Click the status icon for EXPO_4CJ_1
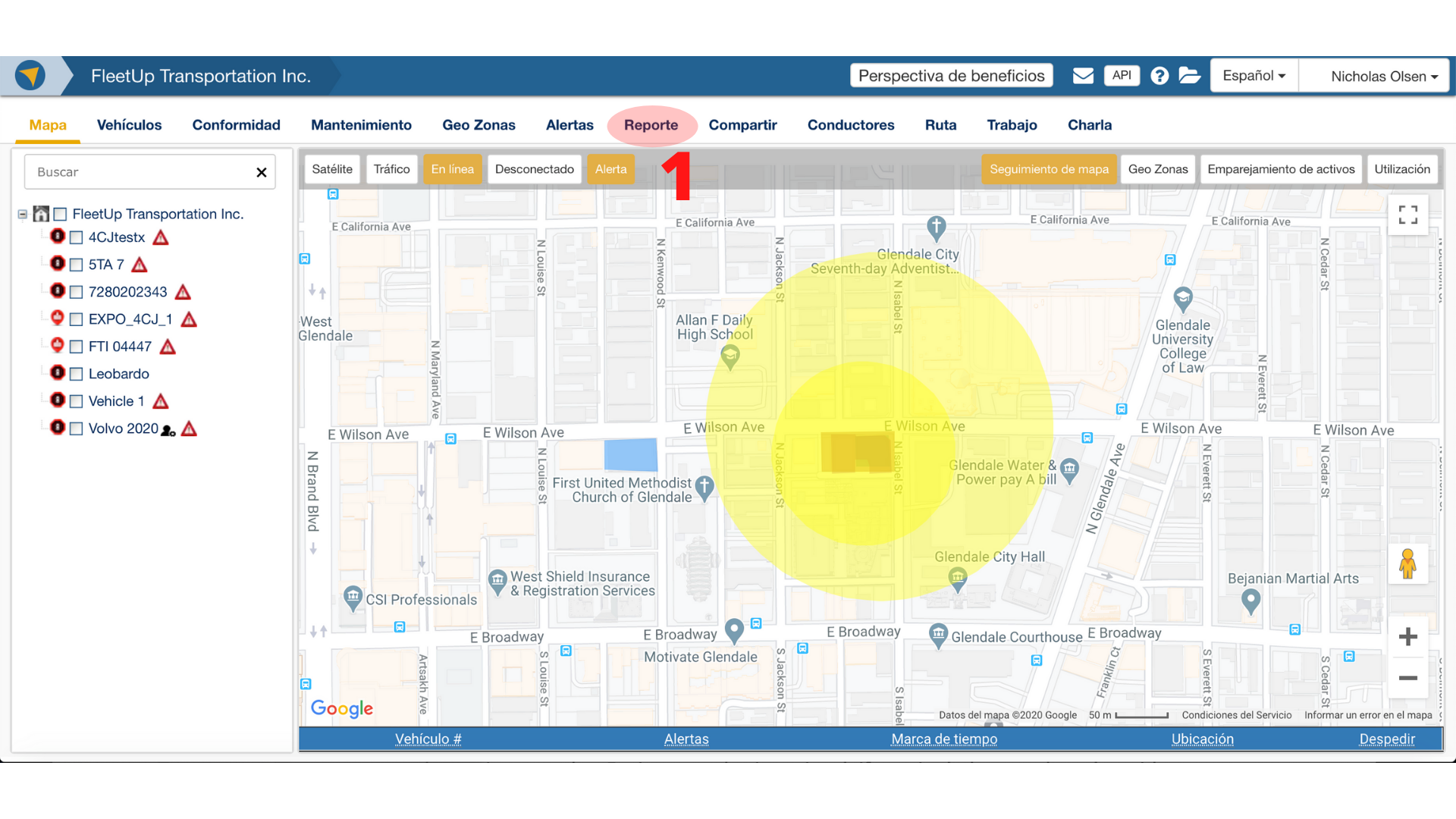 [58, 318]
